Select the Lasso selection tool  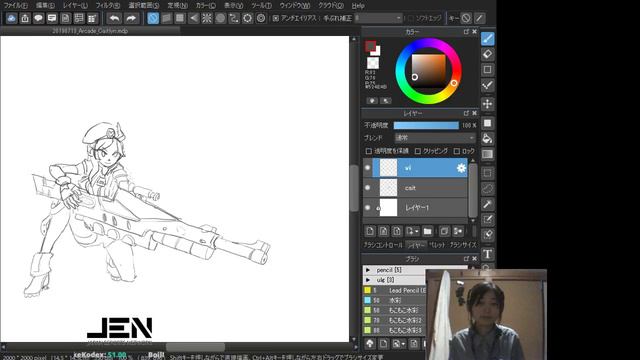(x=487, y=189)
